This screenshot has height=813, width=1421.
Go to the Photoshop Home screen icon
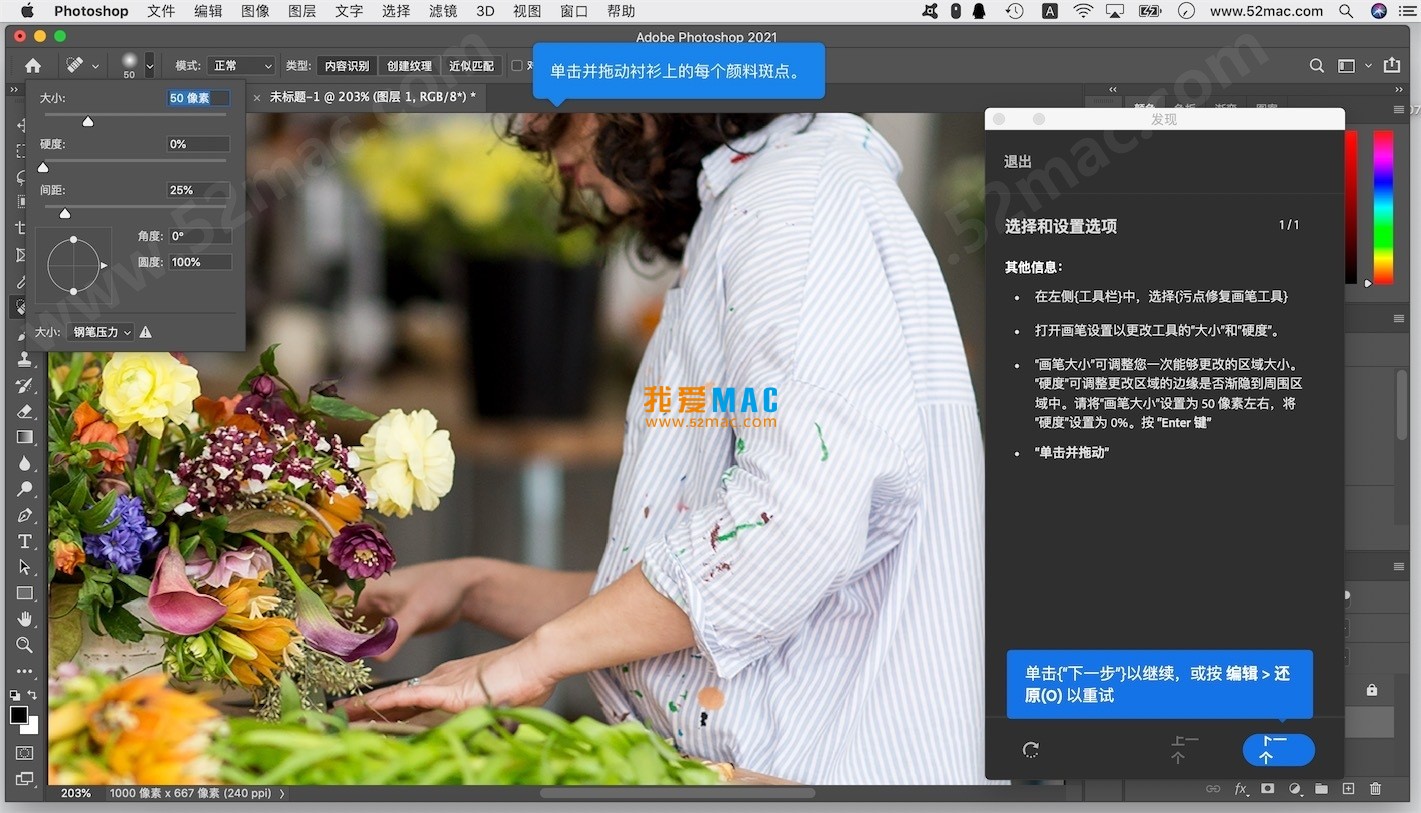(x=33, y=66)
